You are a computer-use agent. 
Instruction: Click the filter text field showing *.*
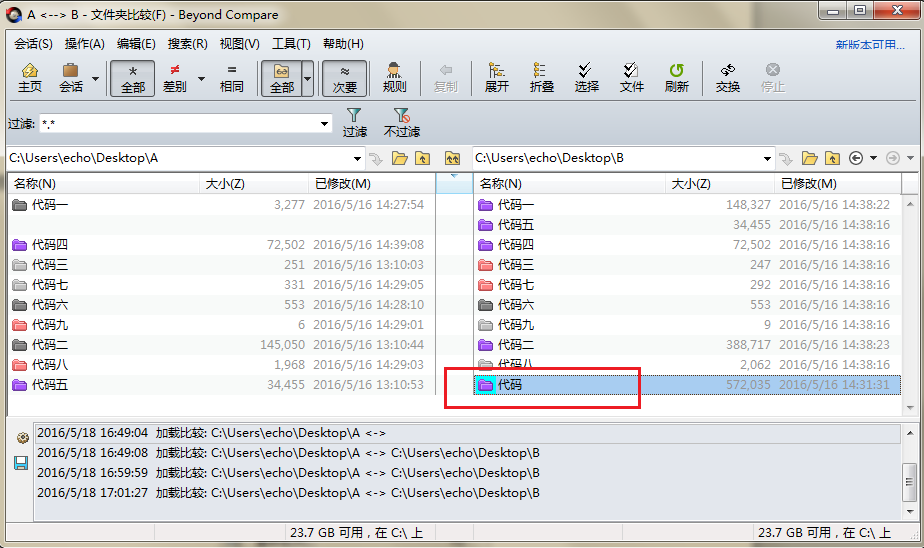point(179,124)
